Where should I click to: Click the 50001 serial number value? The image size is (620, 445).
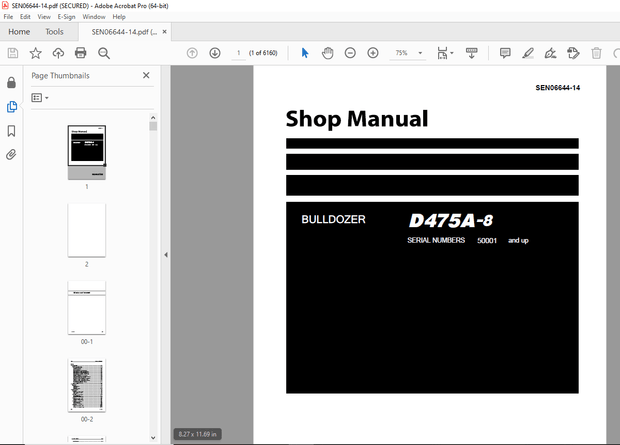[x=487, y=240]
